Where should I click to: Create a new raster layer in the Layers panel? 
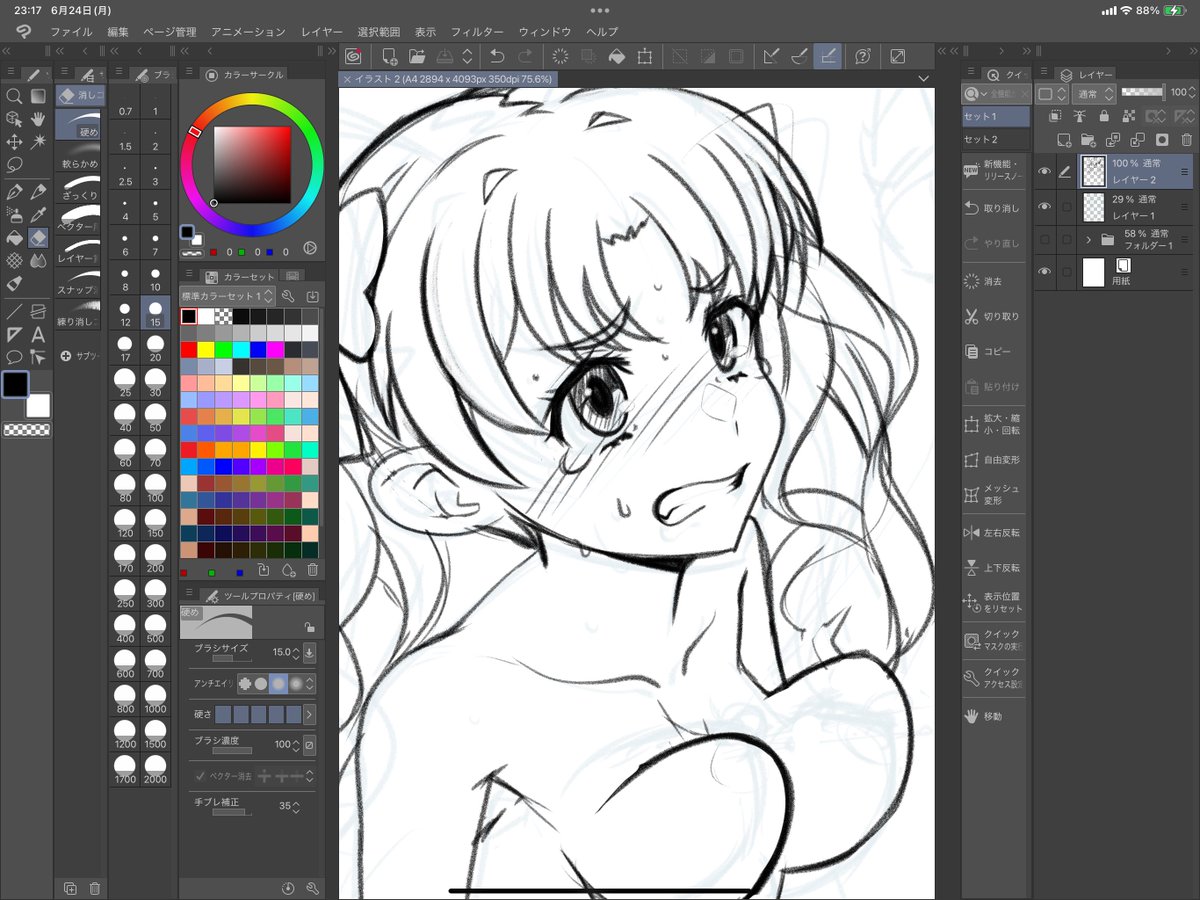(x=1064, y=140)
